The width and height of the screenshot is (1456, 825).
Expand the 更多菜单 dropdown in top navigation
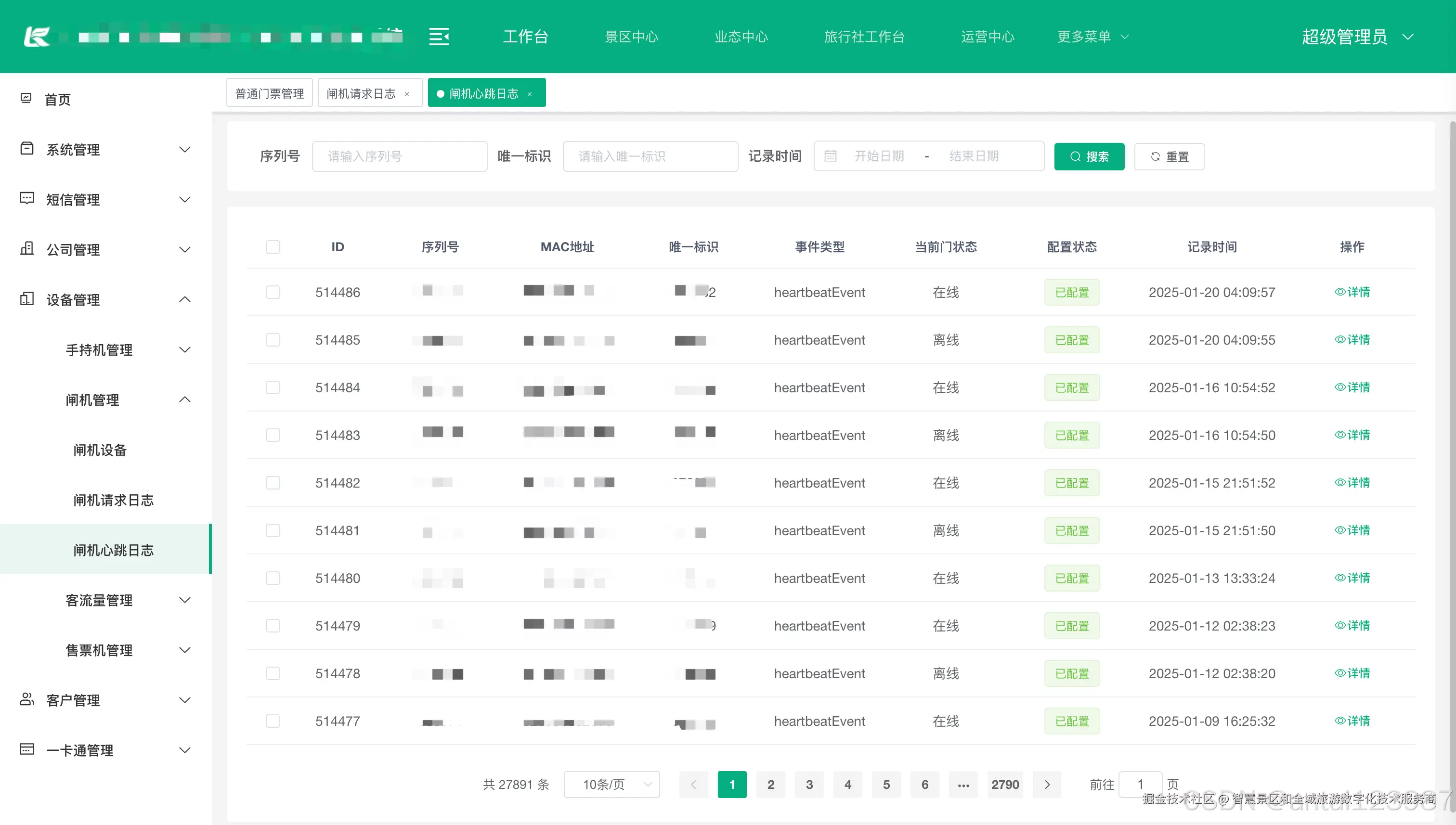(x=1092, y=37)
